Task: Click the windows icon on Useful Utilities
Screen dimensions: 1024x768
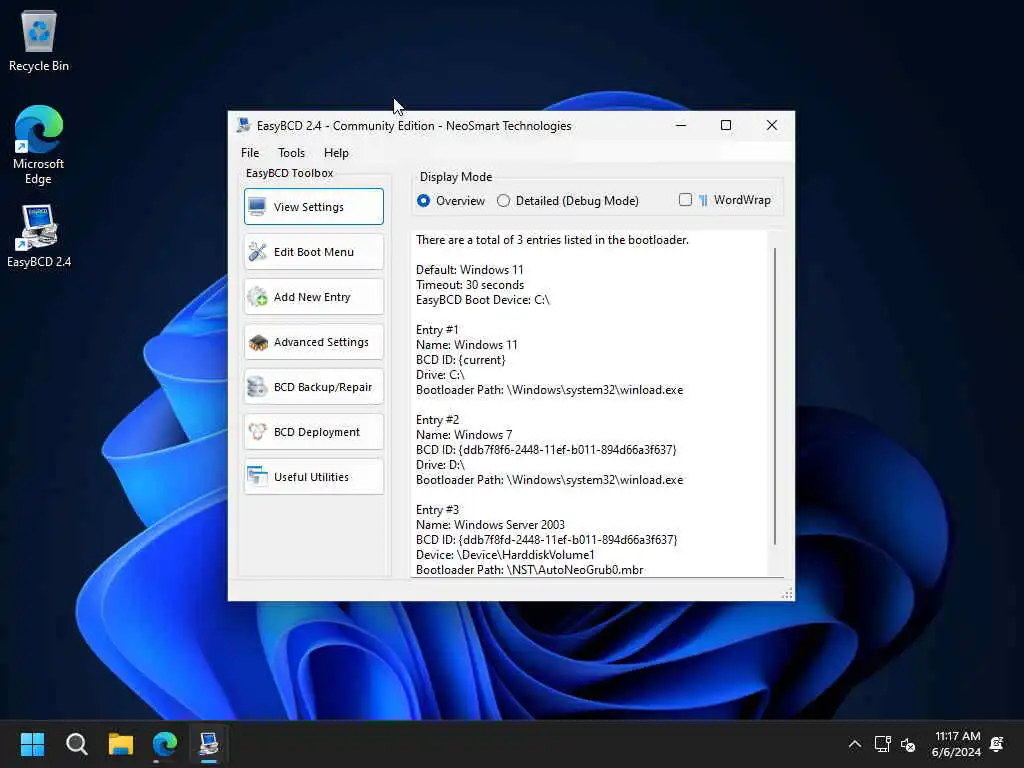Action: pyautogui.click(x=257, y=477)
